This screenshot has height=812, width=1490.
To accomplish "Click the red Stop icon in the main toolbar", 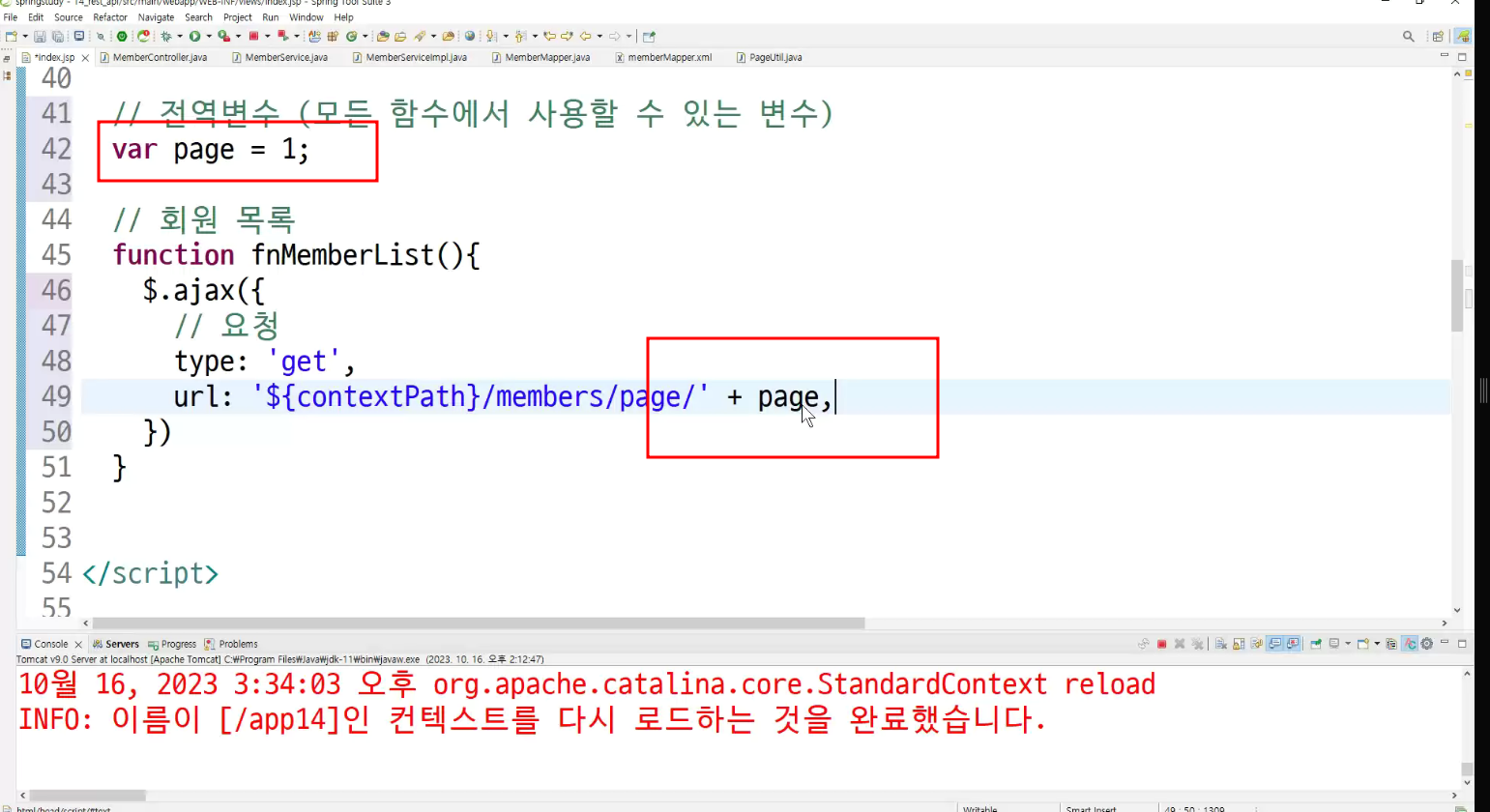I will [253, 37].
